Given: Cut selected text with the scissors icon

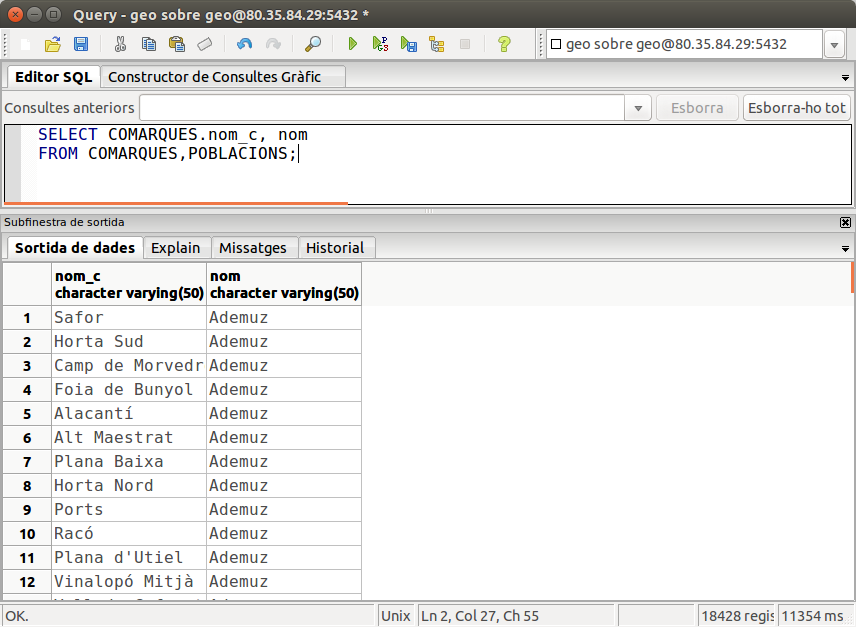Looking at the screenshot, I should tap(120, 44).
